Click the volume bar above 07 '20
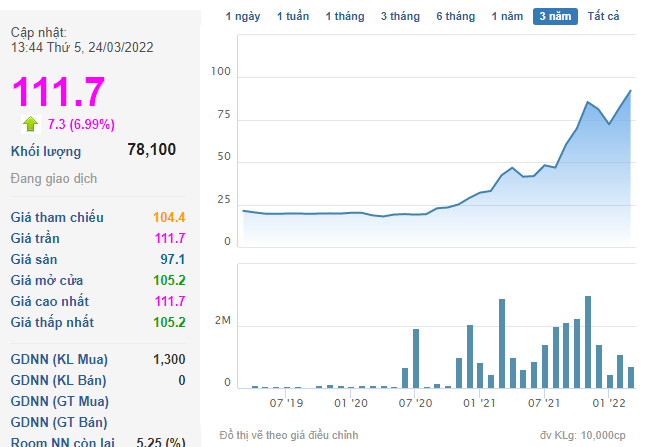Viewport: 649px width, 447px height. pos(416,358)
